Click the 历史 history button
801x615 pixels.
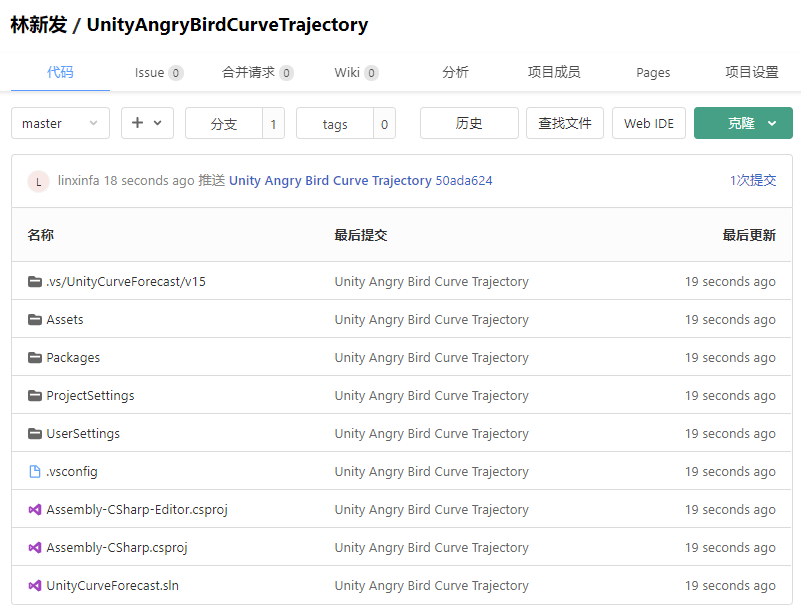[469, 123]
